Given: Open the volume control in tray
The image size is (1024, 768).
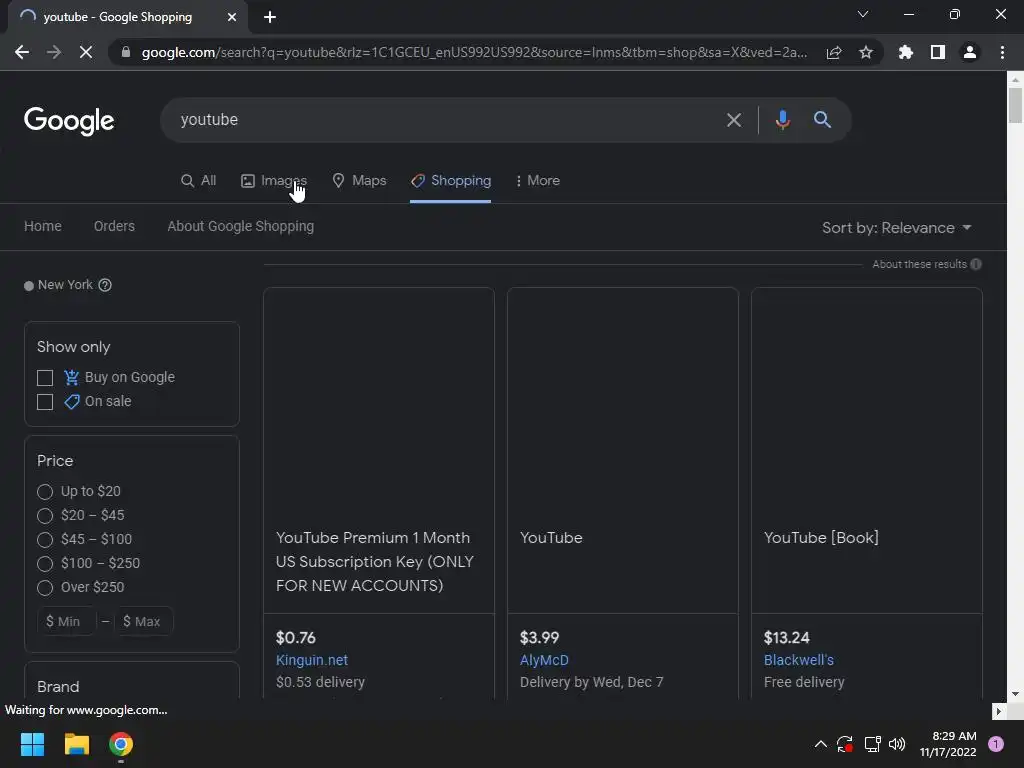Looking at the screenshot, I should click(x=897, y=744).
